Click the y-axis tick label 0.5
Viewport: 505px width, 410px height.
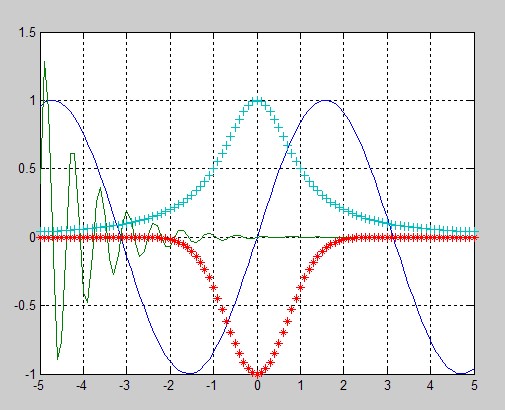click(x=26, y=168)
